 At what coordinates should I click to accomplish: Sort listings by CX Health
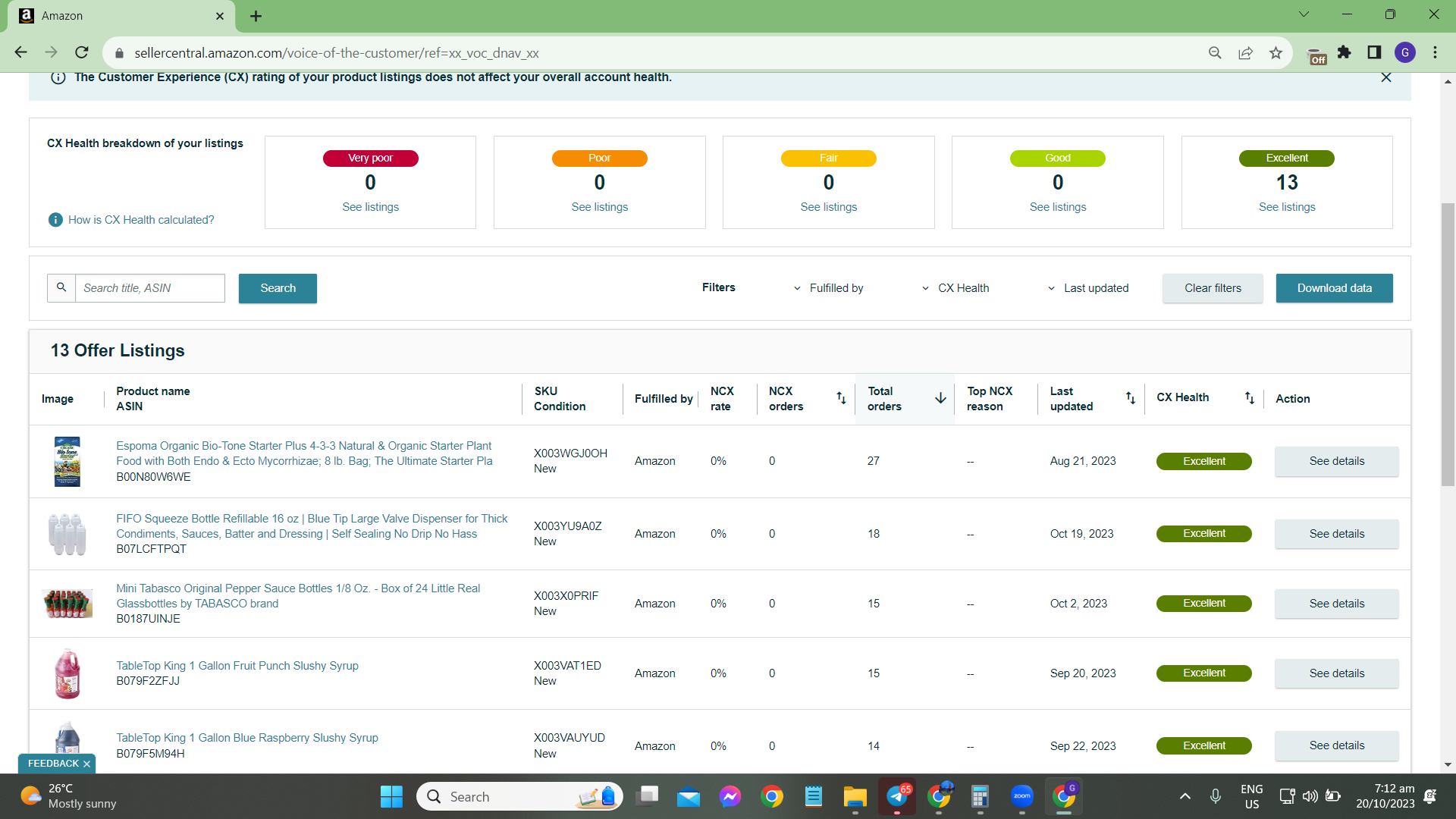(1250, 398)
